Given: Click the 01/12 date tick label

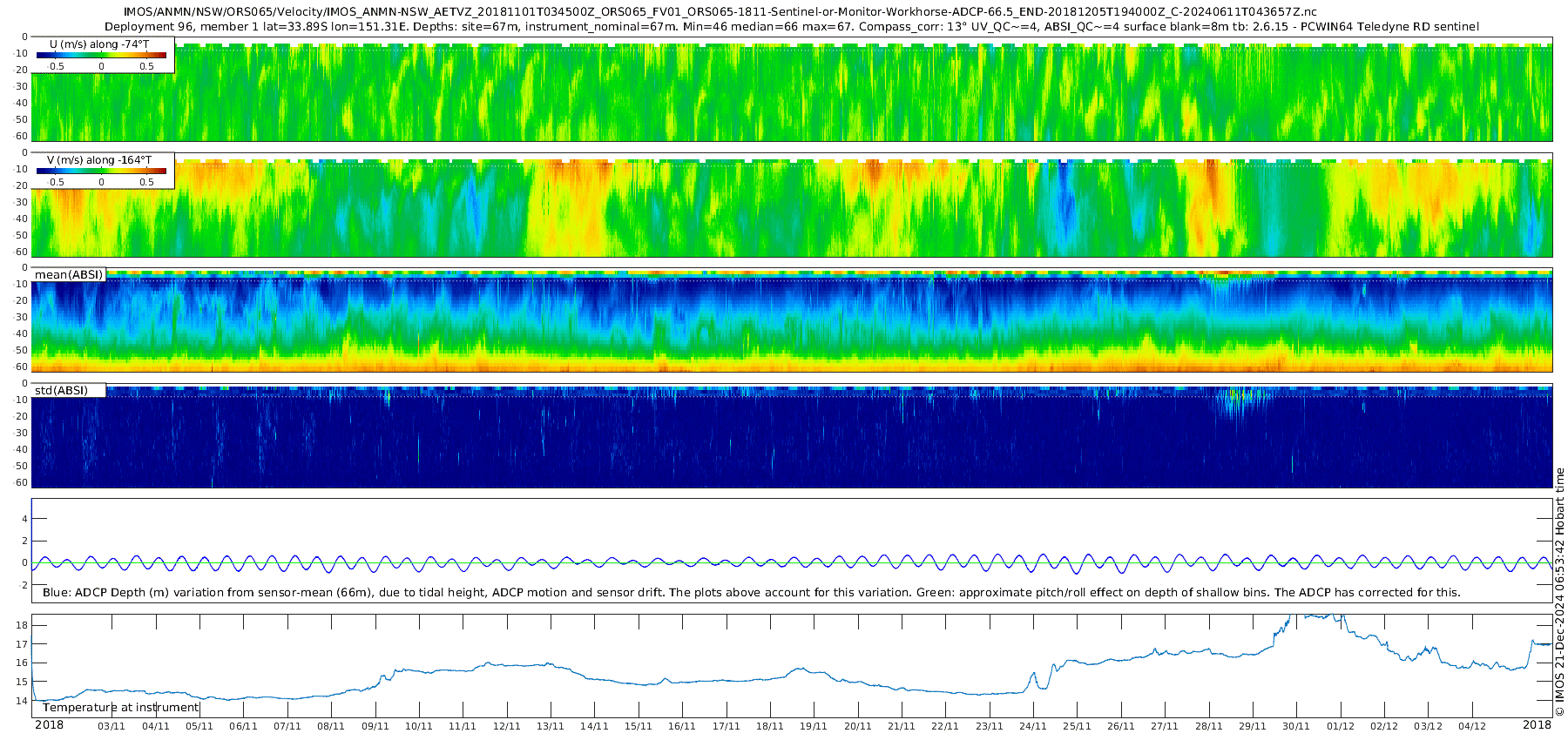Looking at the screenshot, I should pyautogui.click(x=1341, y=726).
